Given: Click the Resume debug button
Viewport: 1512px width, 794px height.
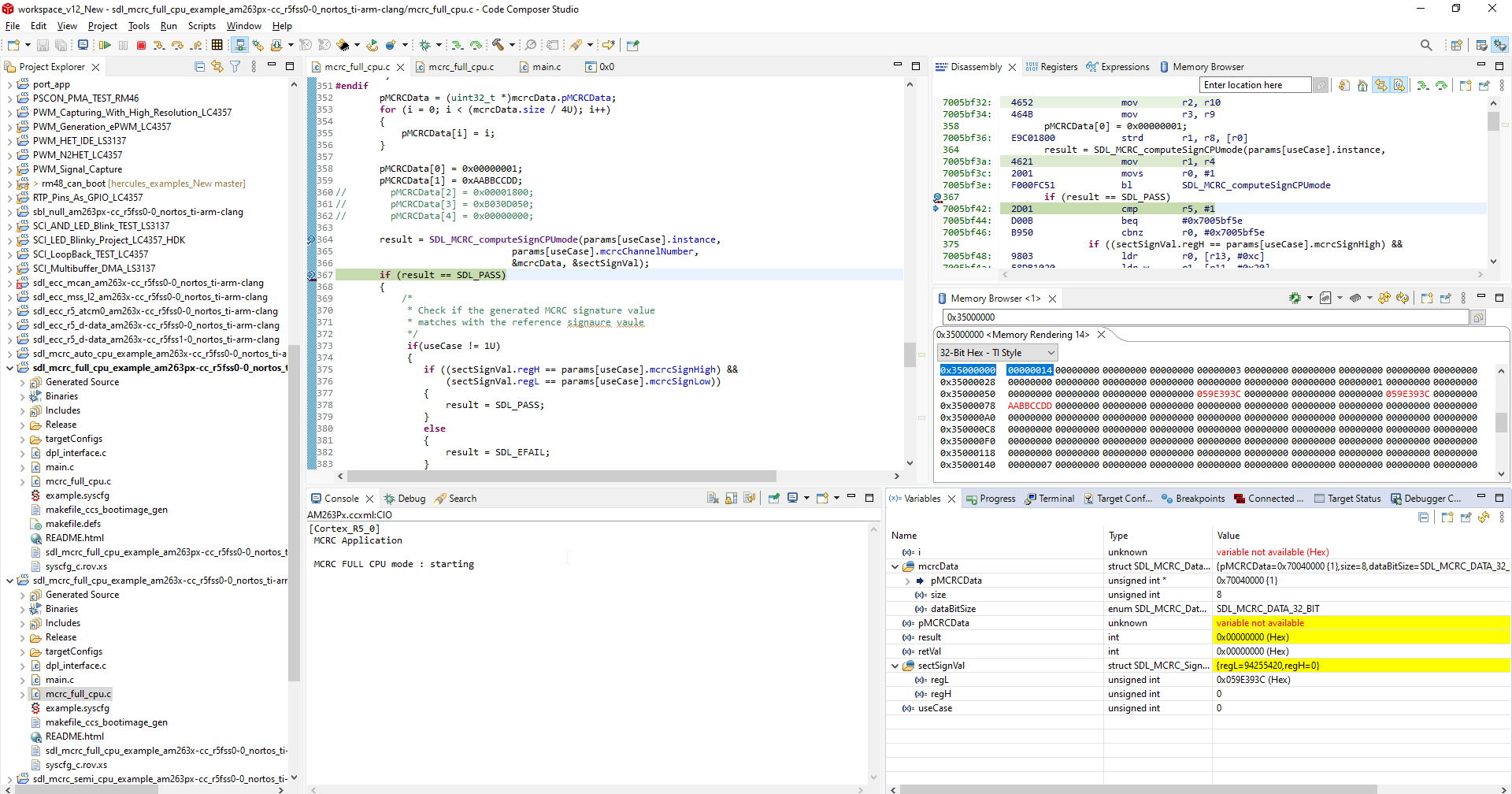Looking at the screenshot, I should [x=105, y=46].
